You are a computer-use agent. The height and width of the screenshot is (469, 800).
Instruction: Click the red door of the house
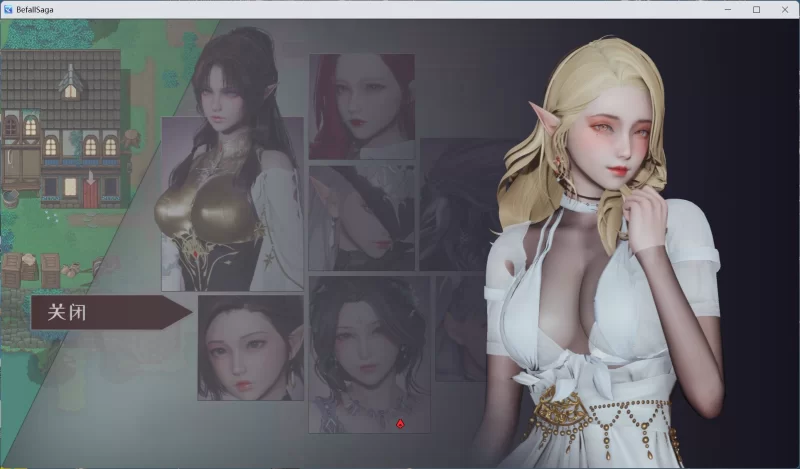(x=90, y=193)
